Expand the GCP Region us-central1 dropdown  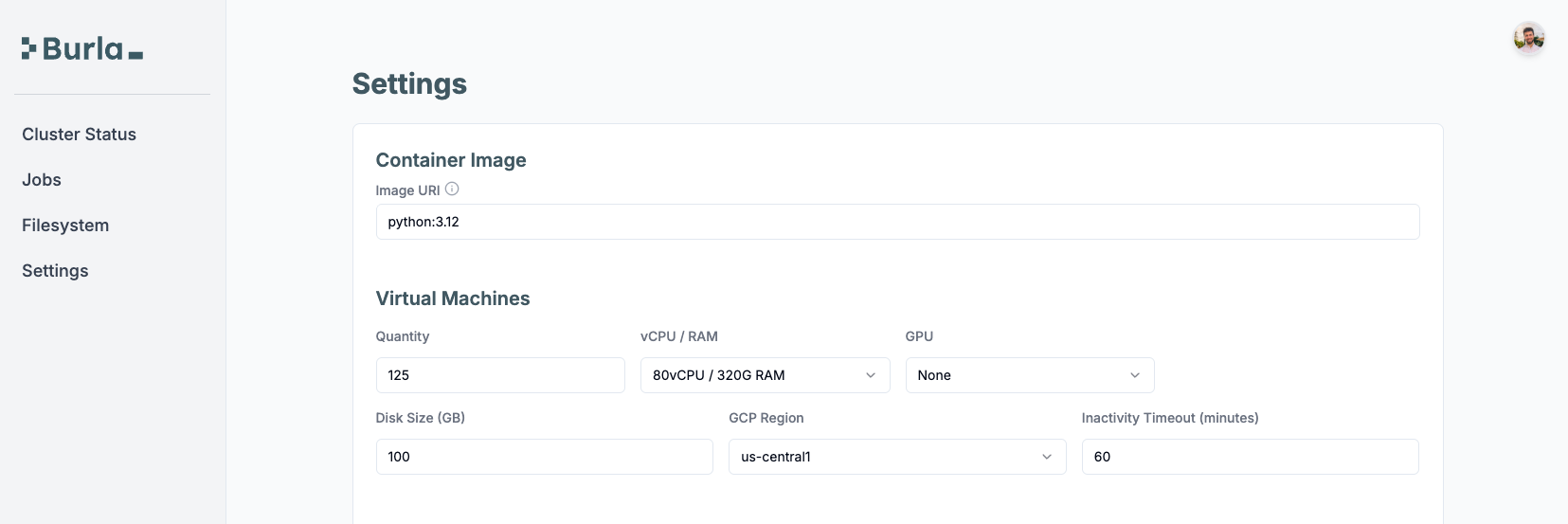pyautogui.click(x=896, y=457)
